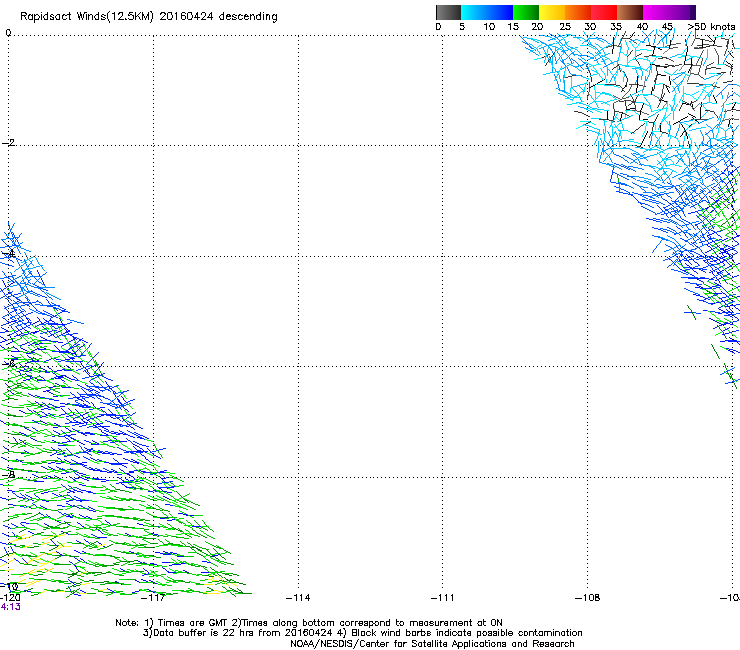The width and height of the screenshot is (740, 650).
Task: Click the '-6' latitude axis label
Action: [8, 363]
